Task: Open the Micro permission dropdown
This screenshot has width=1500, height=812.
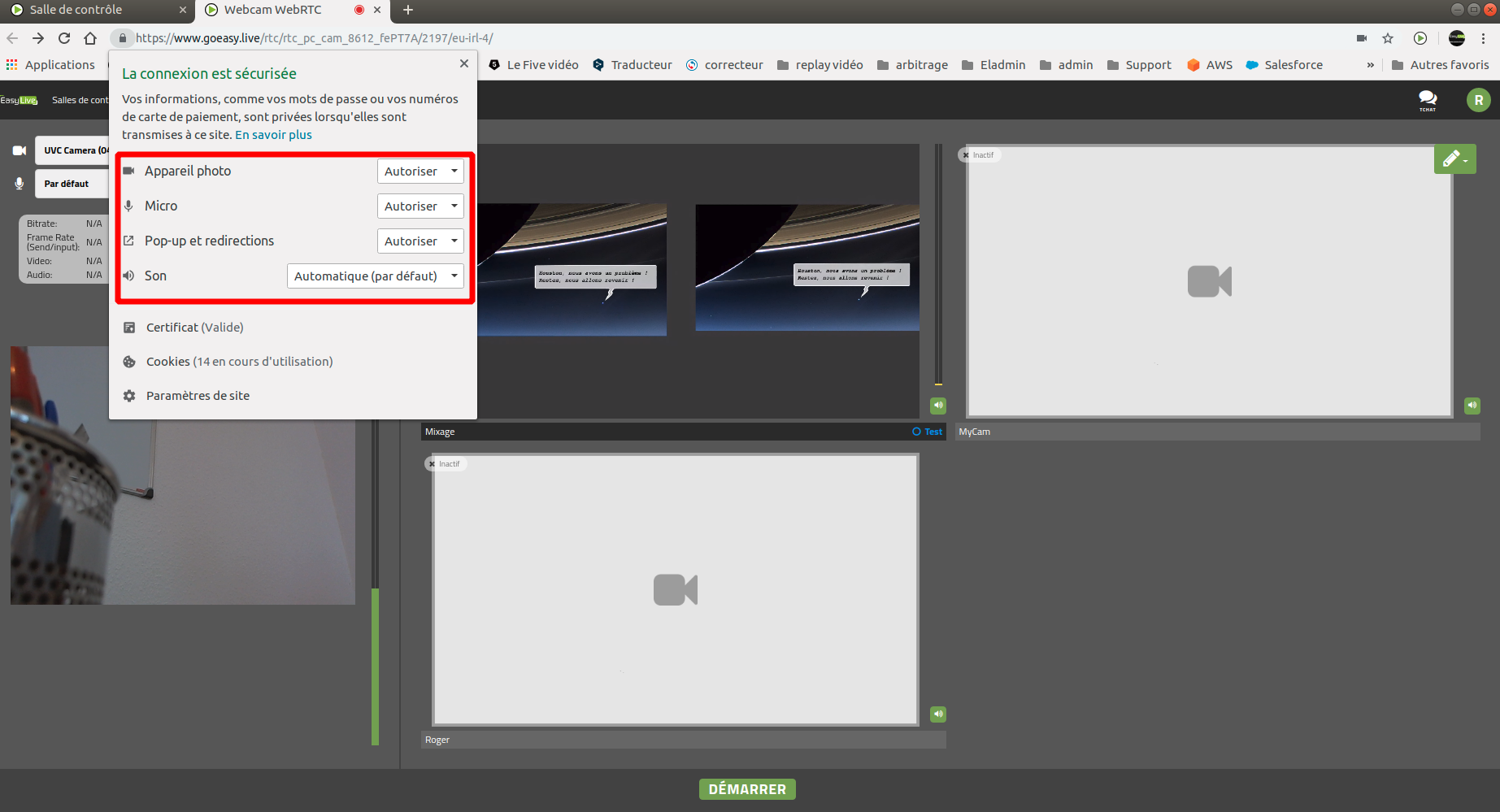Action: [x=420, y=206]
